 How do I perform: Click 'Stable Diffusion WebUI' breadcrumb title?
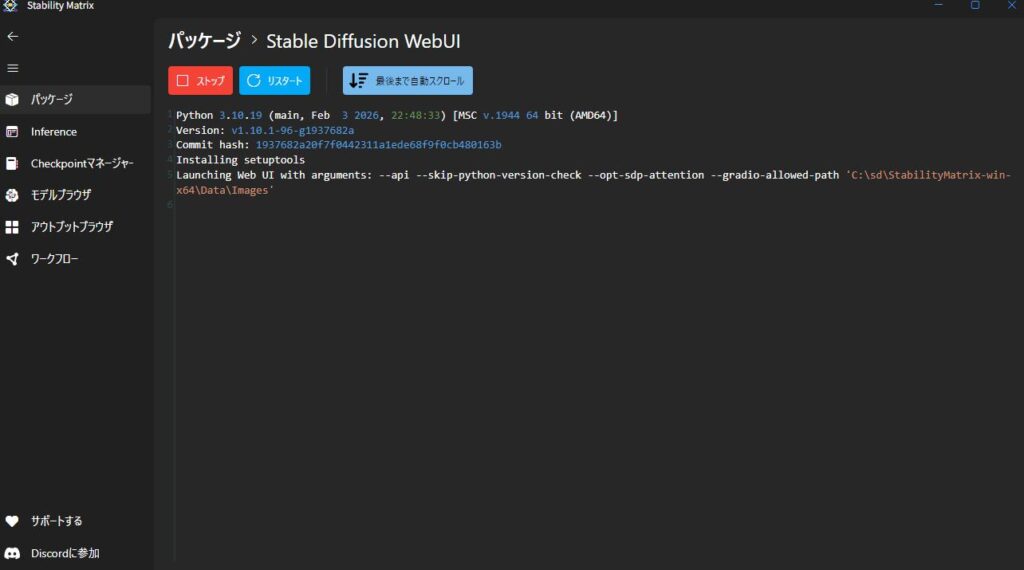point(363,41)
